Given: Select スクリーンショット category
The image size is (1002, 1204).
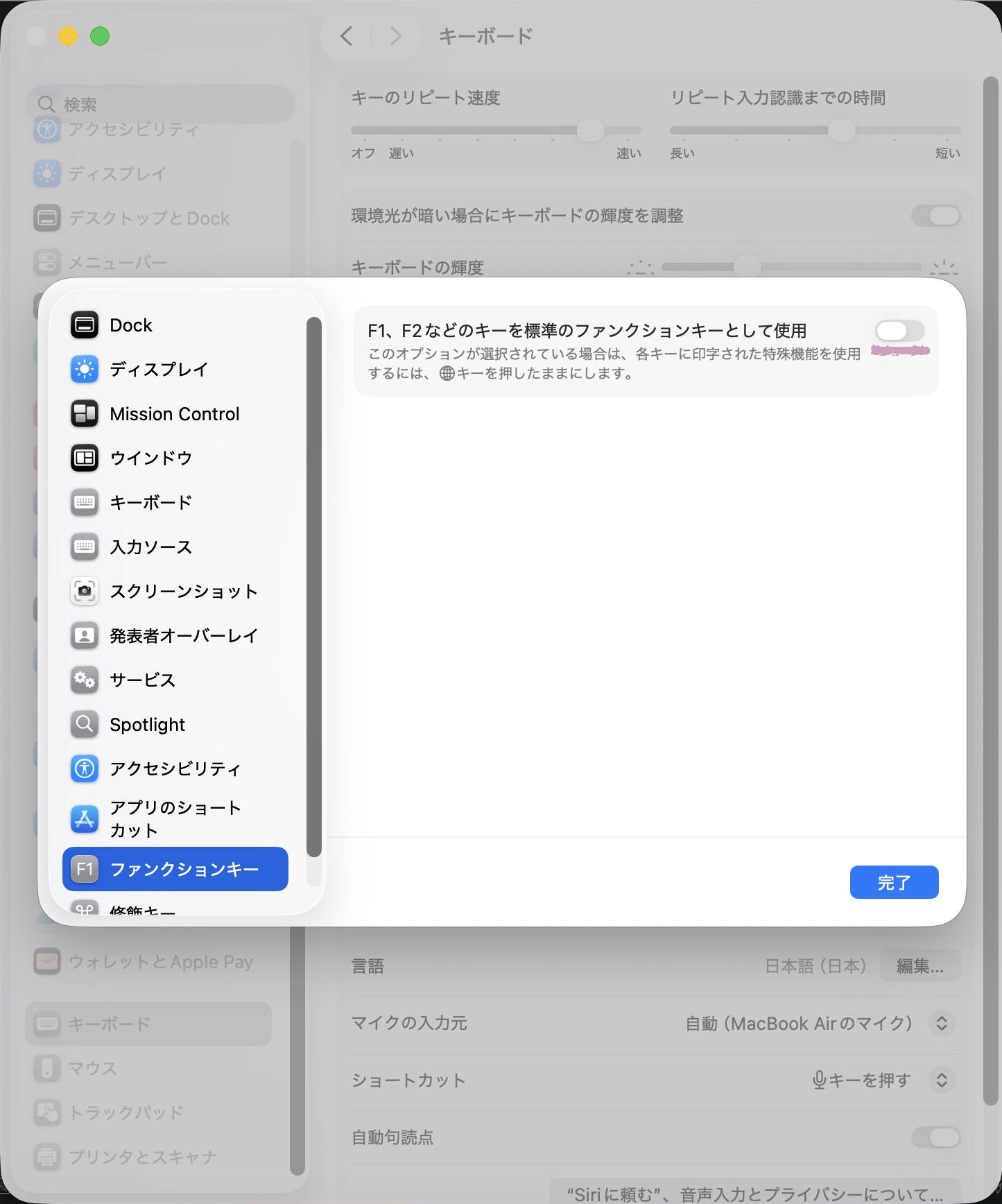Looking at the screenshot, I should [175, 591].
